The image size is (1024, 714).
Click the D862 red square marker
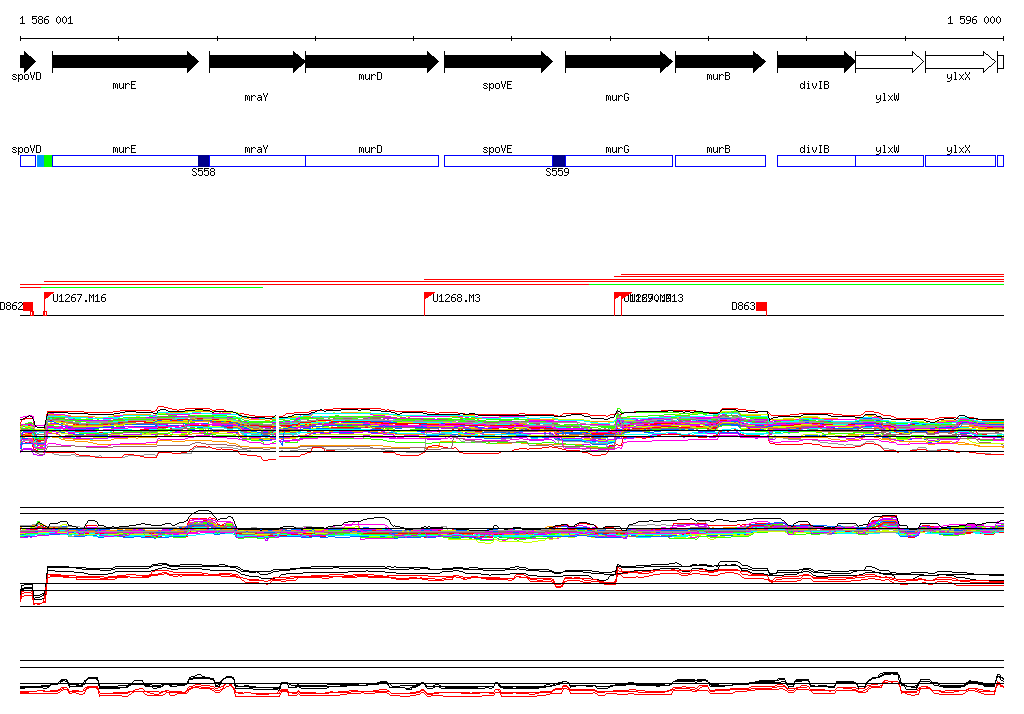[x=28, y=306]
